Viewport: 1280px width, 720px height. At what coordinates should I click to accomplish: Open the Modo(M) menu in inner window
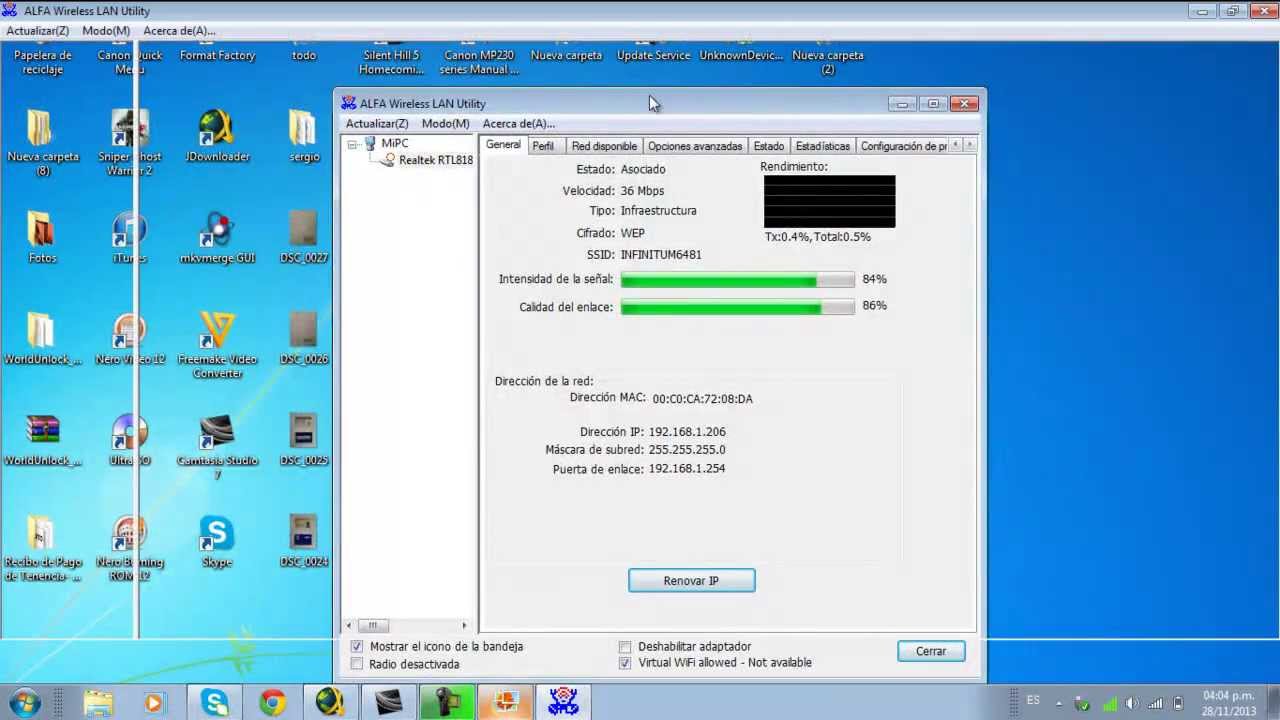tap(445, 124)
